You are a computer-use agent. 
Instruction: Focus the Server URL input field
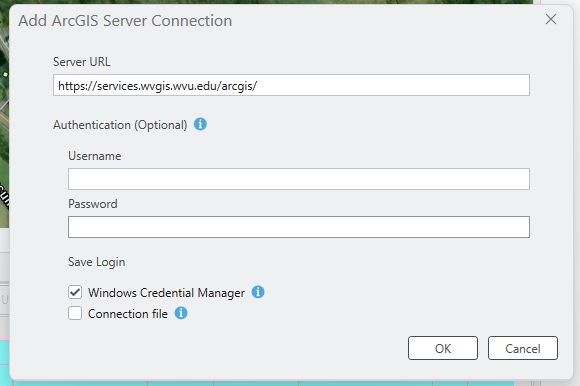tap(291, 85)
